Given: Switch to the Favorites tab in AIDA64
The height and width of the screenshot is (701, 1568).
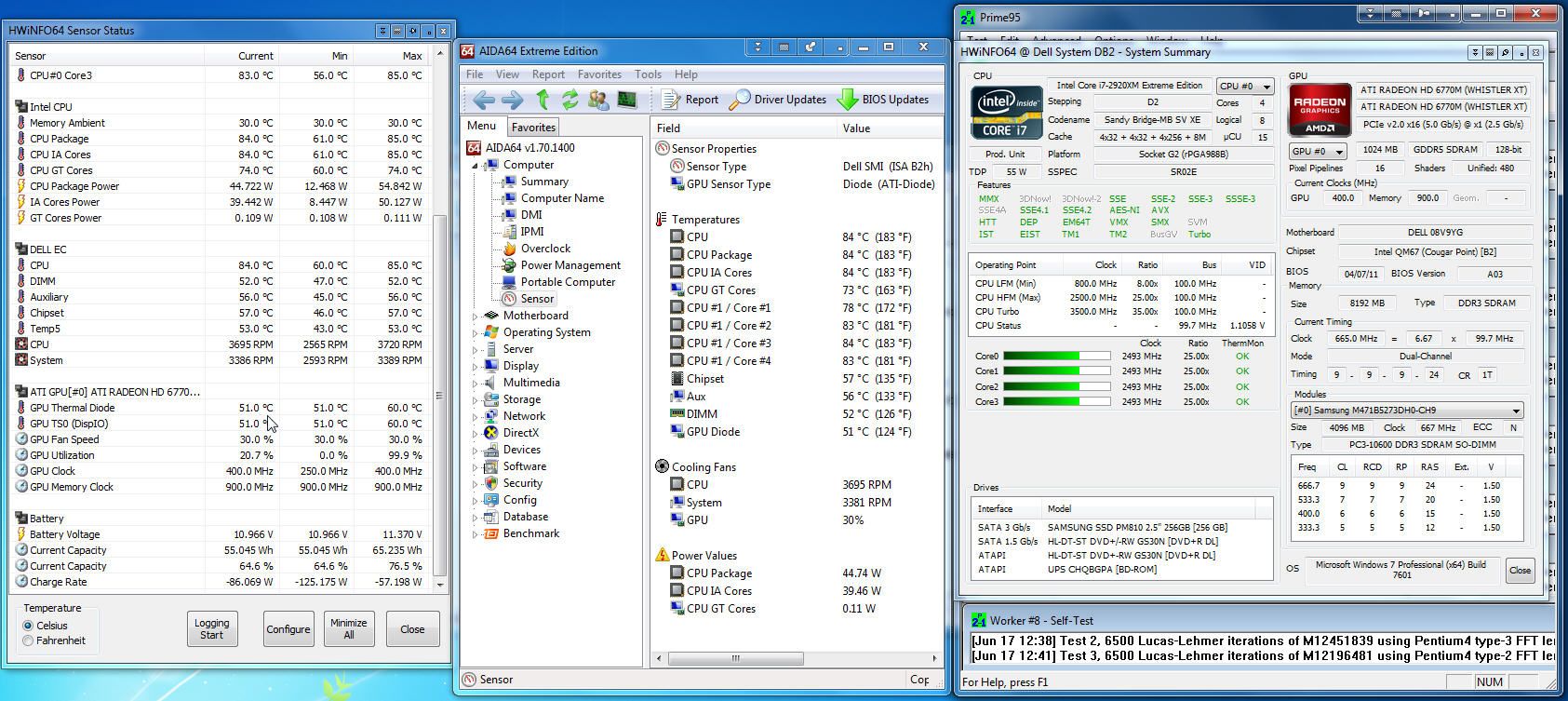Looking at the screenshot, I should point(533,128).
